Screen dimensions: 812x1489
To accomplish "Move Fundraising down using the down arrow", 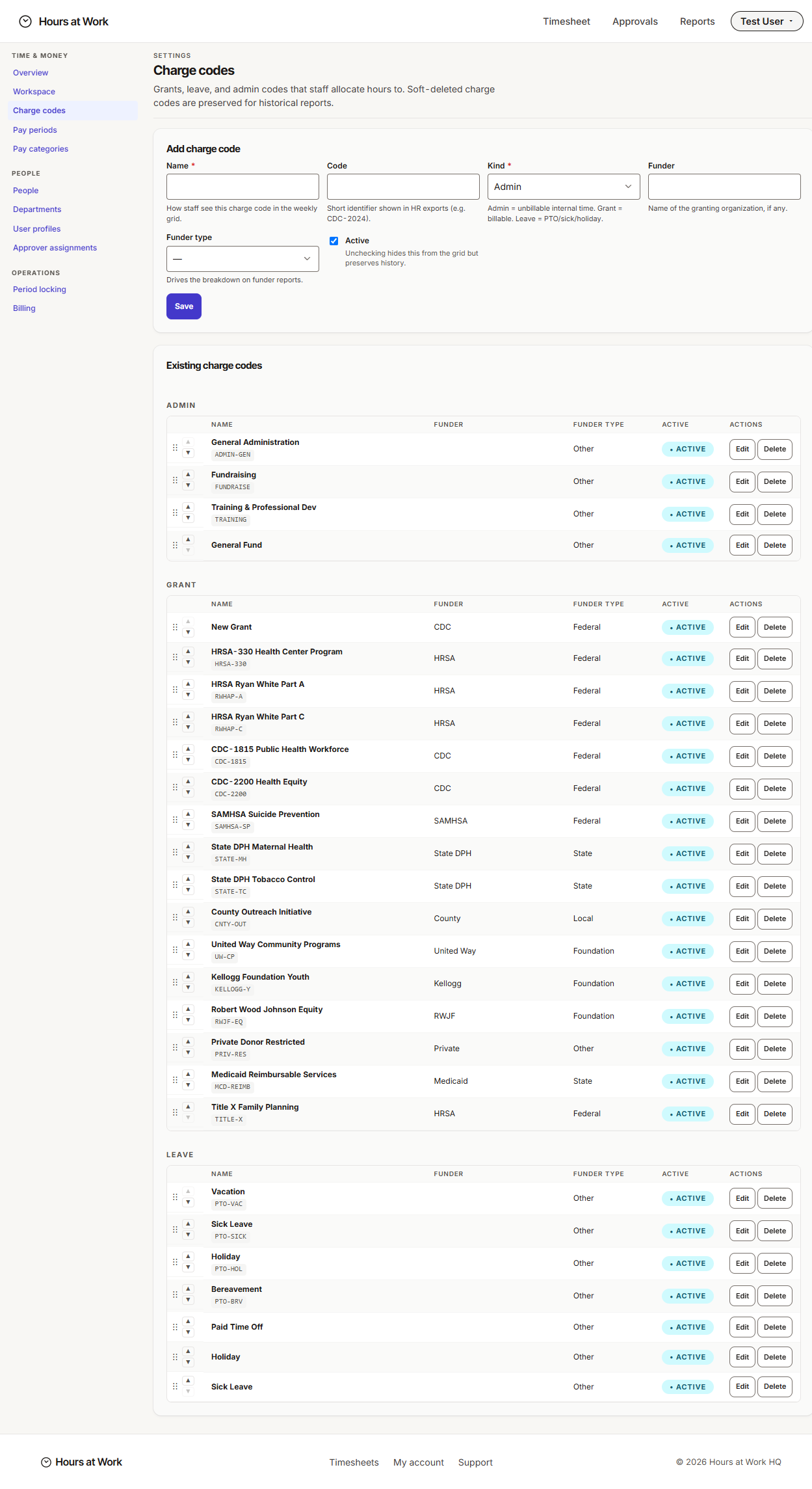I will [188, 486].
